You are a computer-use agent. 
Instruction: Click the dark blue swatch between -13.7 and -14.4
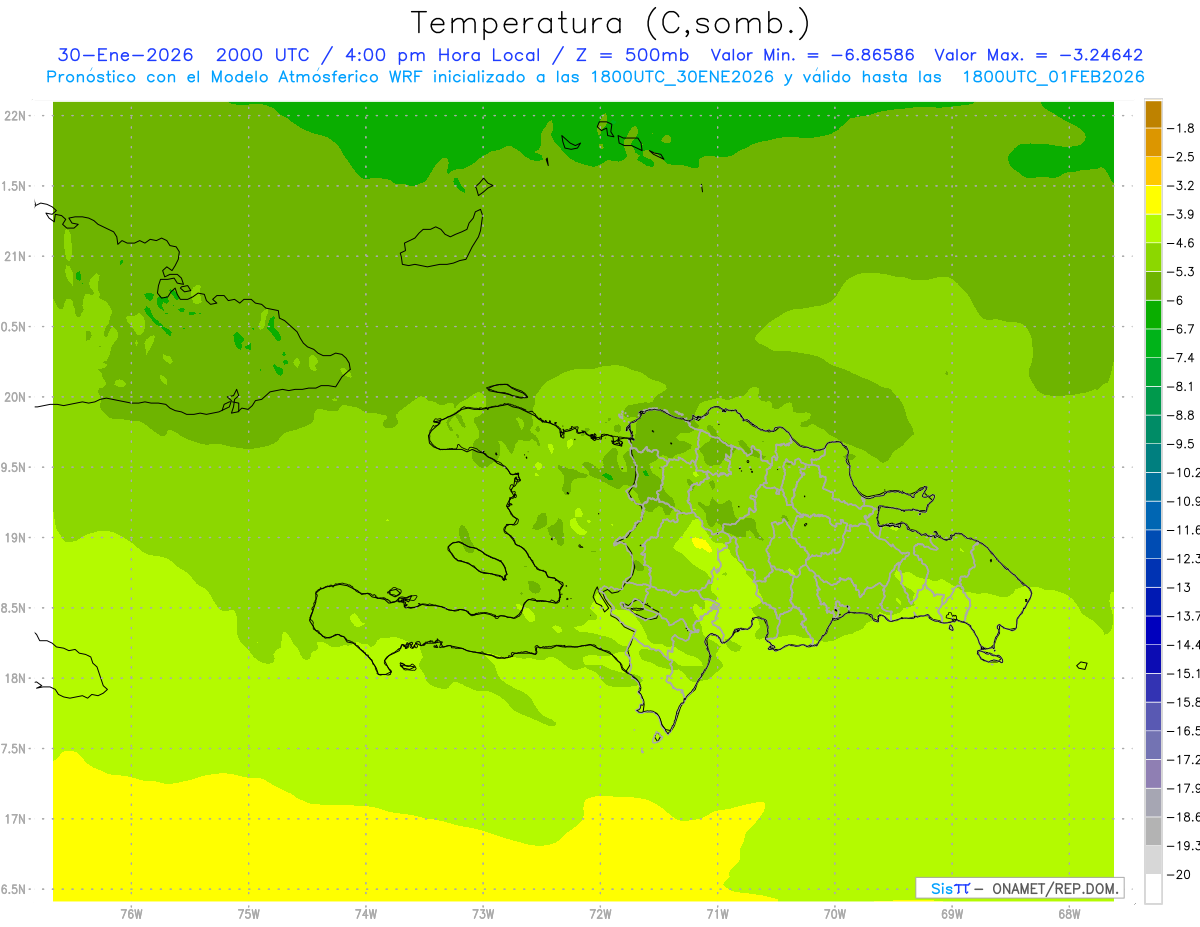click(1153, 631)
